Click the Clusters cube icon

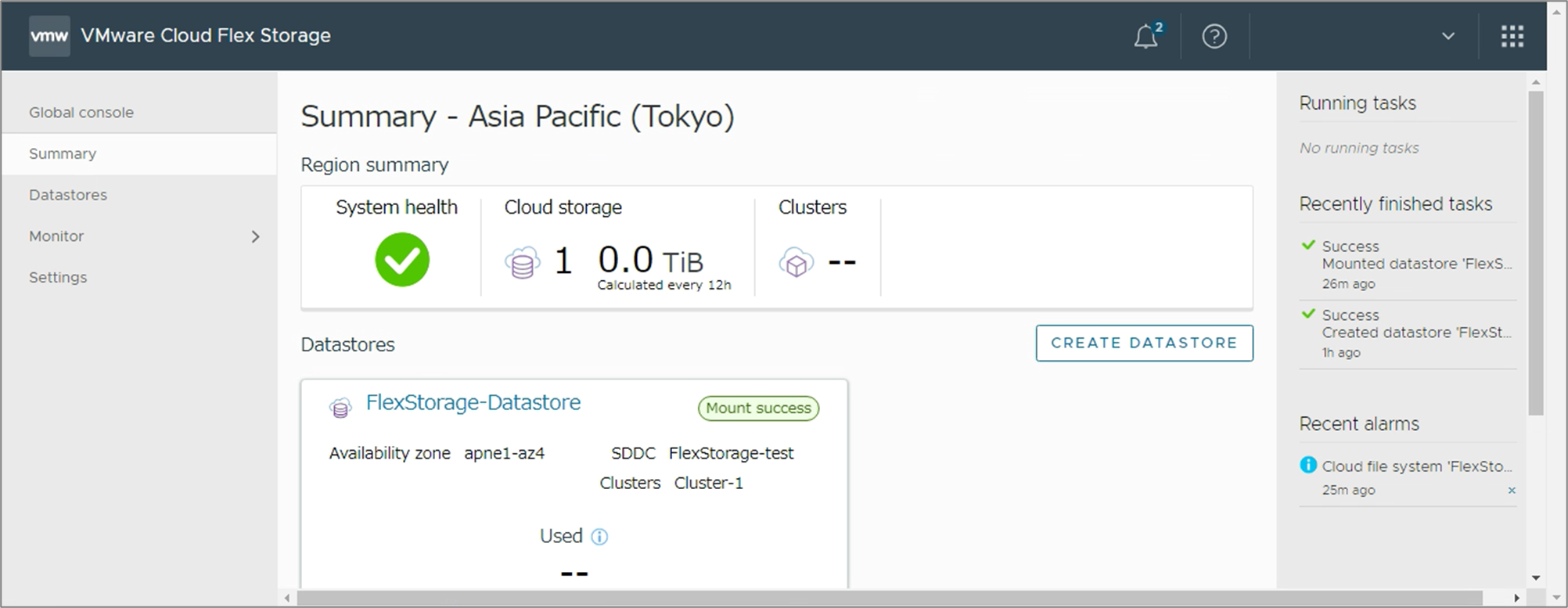(796, 263)
